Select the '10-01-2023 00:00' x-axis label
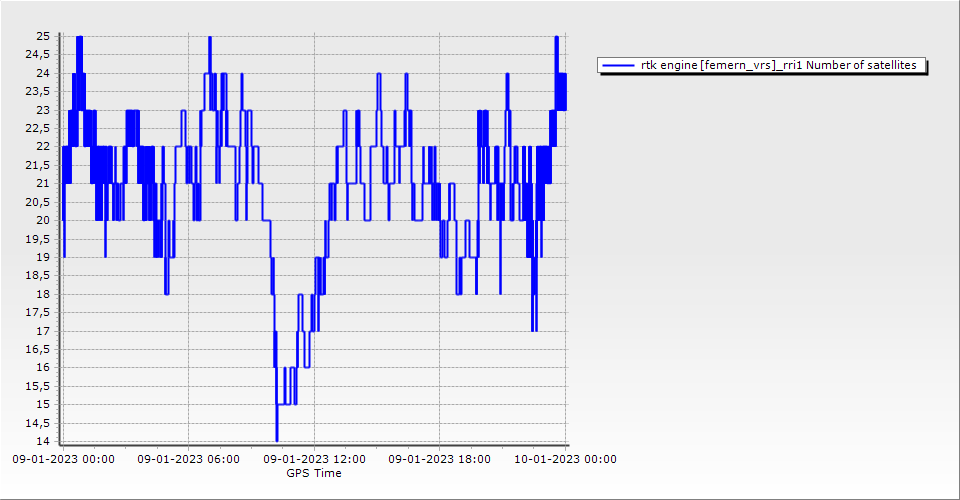 coord(565,460)
